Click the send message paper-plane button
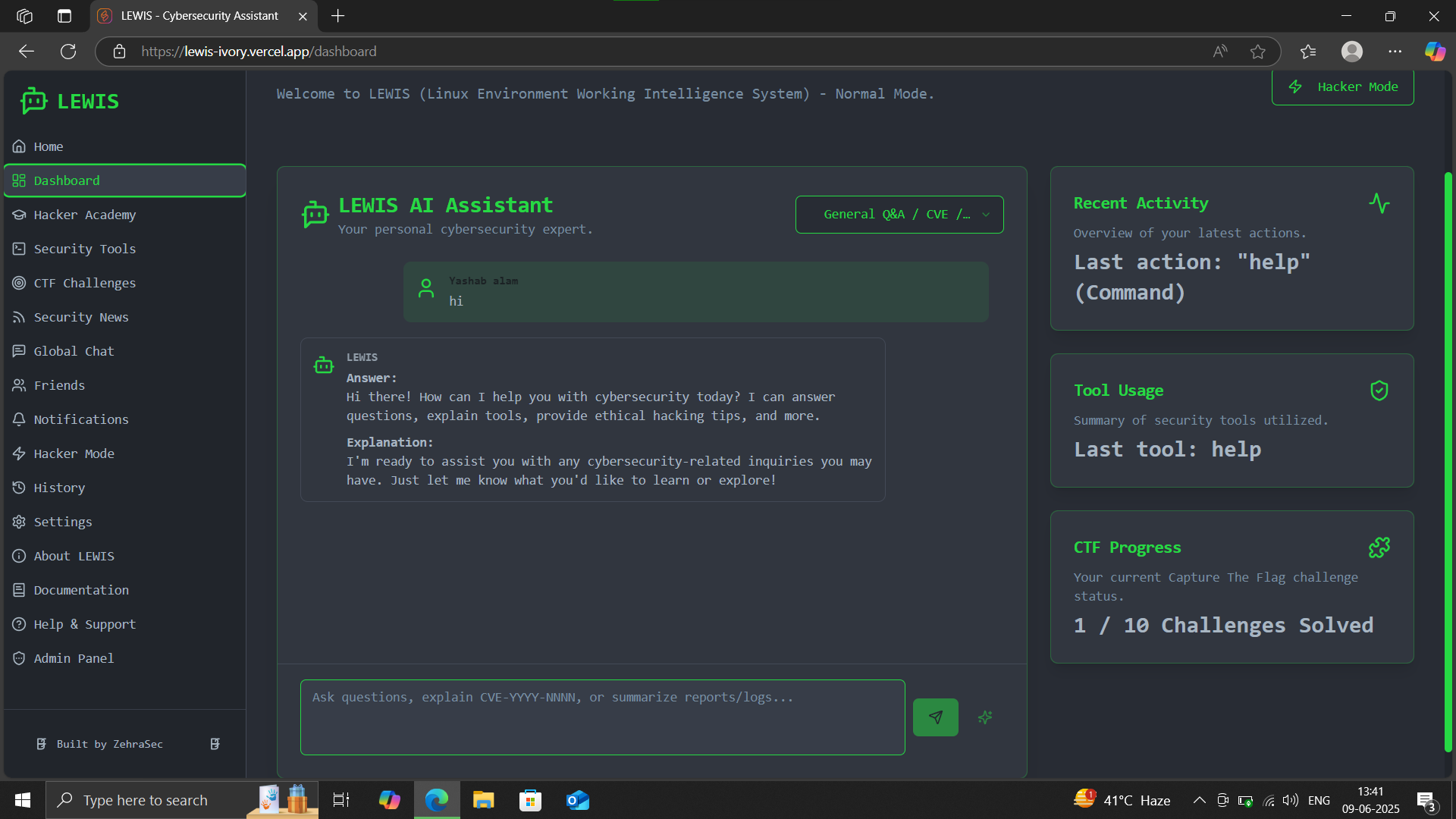This screenshot has height=819, width=1456. point(935,717)
